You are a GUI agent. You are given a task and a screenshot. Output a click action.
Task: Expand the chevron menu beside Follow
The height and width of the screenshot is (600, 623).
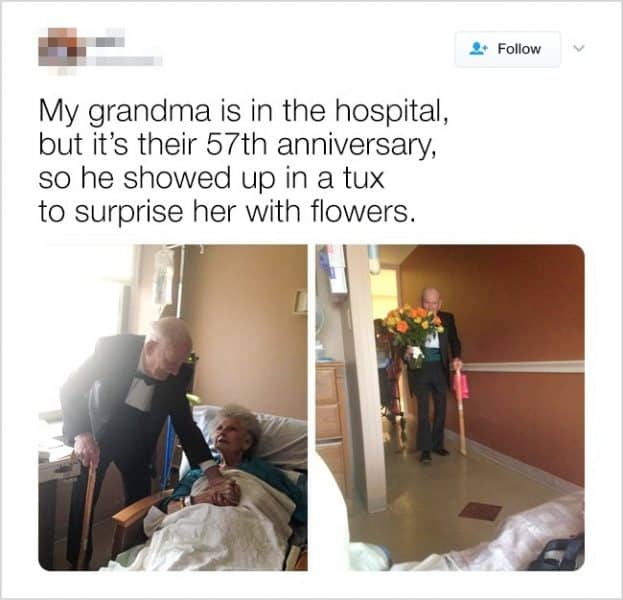pos(580,48)
